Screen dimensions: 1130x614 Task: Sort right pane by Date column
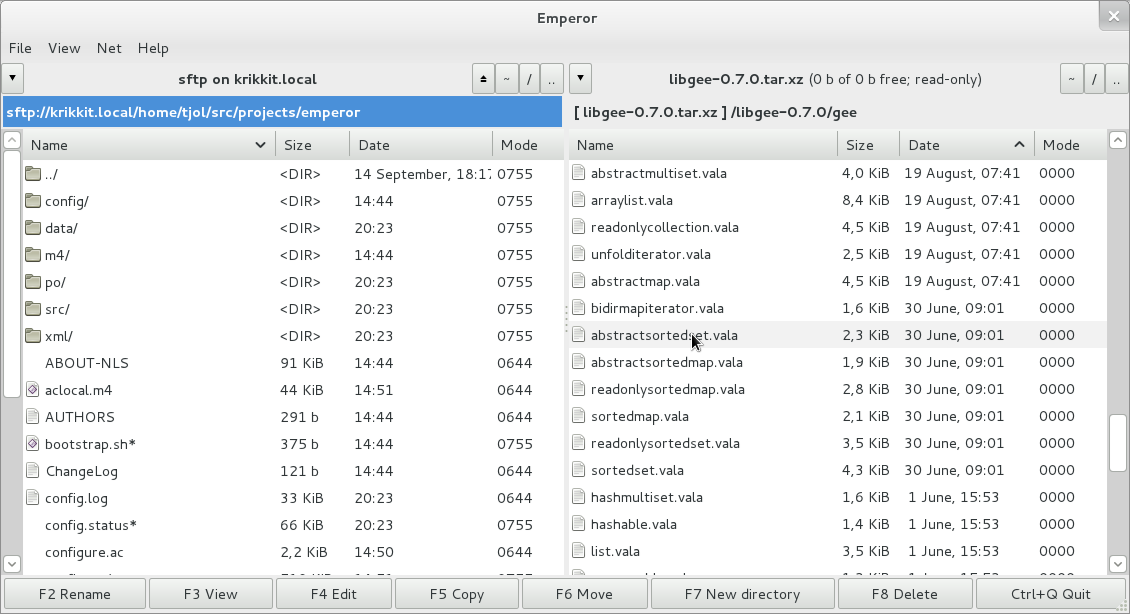(x=967, y=145)
